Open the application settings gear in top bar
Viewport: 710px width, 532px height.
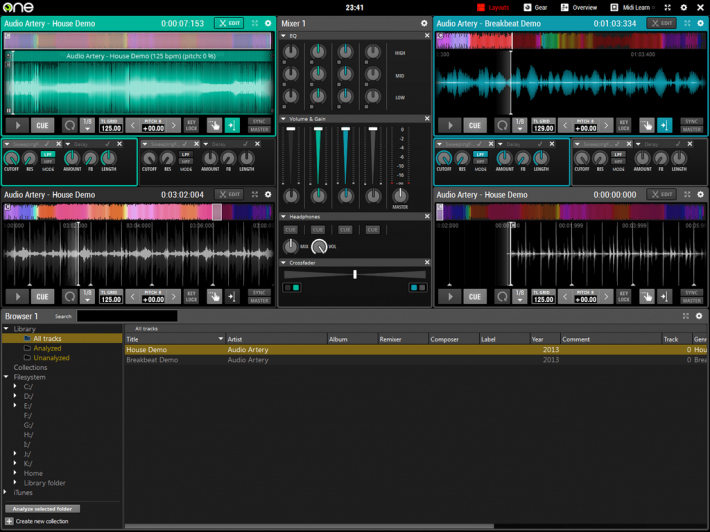point(684,7)
